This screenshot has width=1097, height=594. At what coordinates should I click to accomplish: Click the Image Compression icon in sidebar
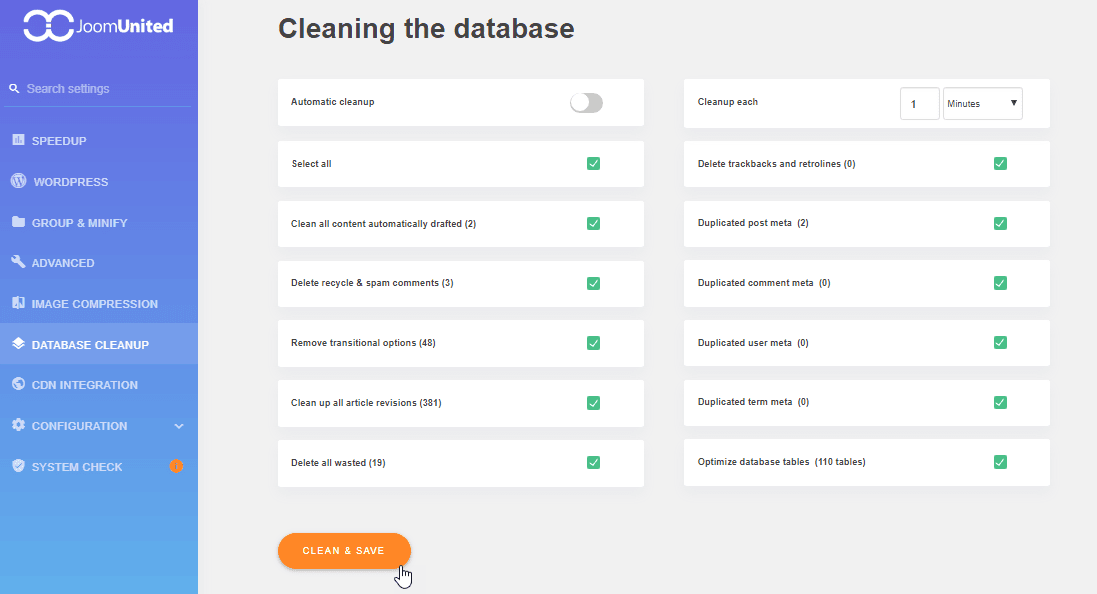pyautogui.click(x=18, y=303)
